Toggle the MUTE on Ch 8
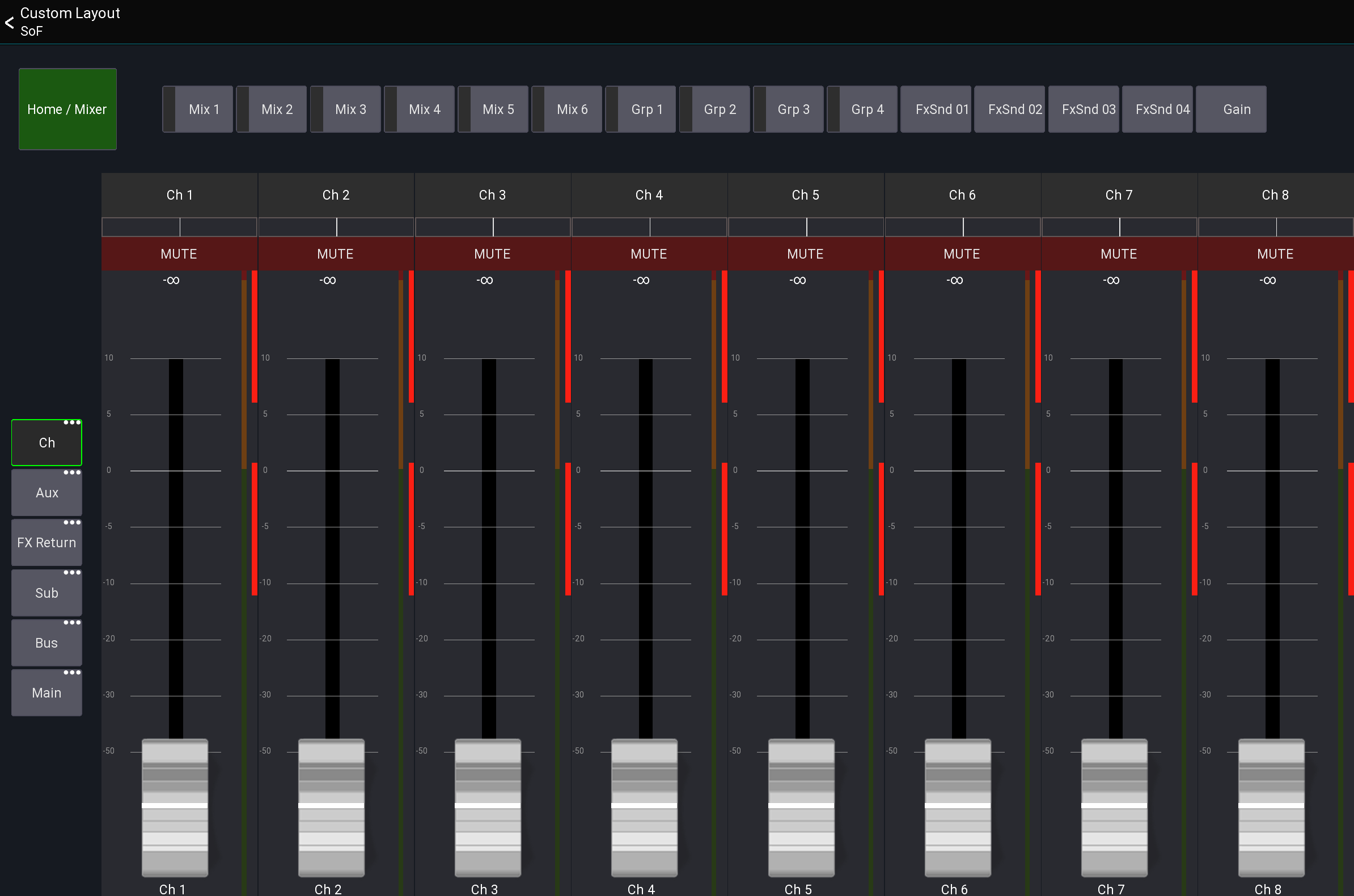The height and width of the screenshot is (896, 1354). click(1275, 253)
